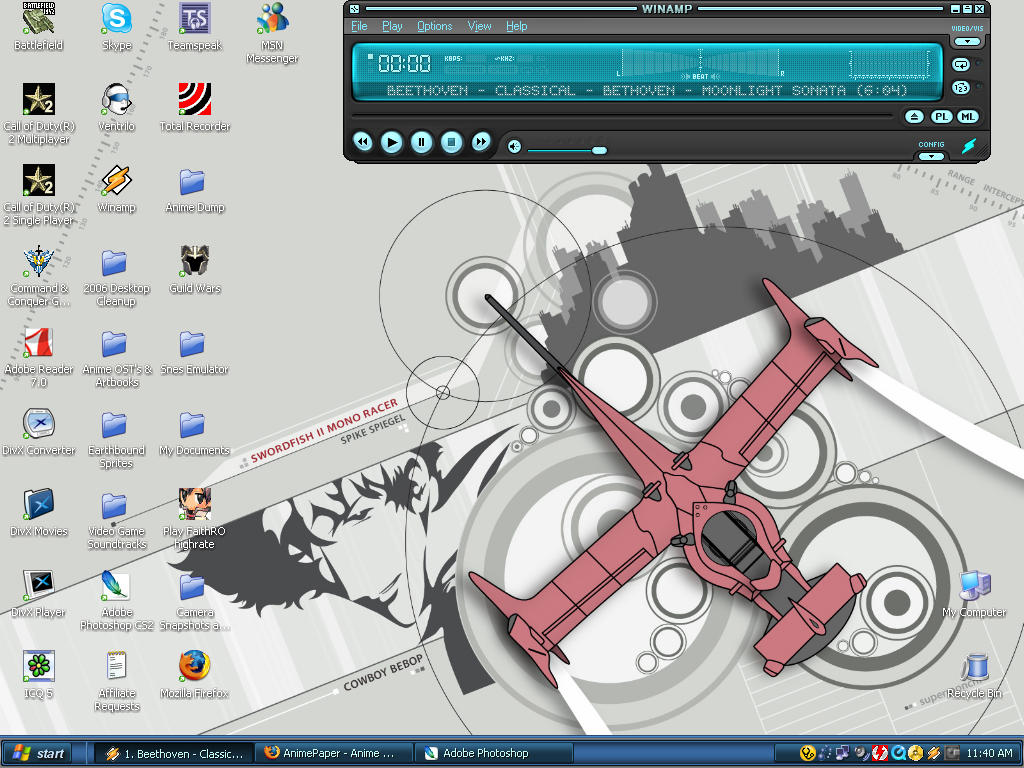Select Call of Duty 2 Single Player icon
1024x768 pixels.
pyautogui.click(x=39, y=195)
